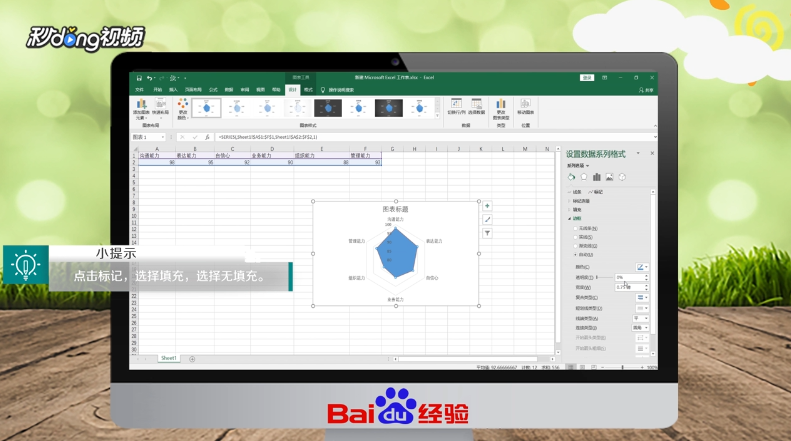The width and height of the screenshot is (791, 441).
Task: Click the chart styles brush button
Action: [487, 219]
